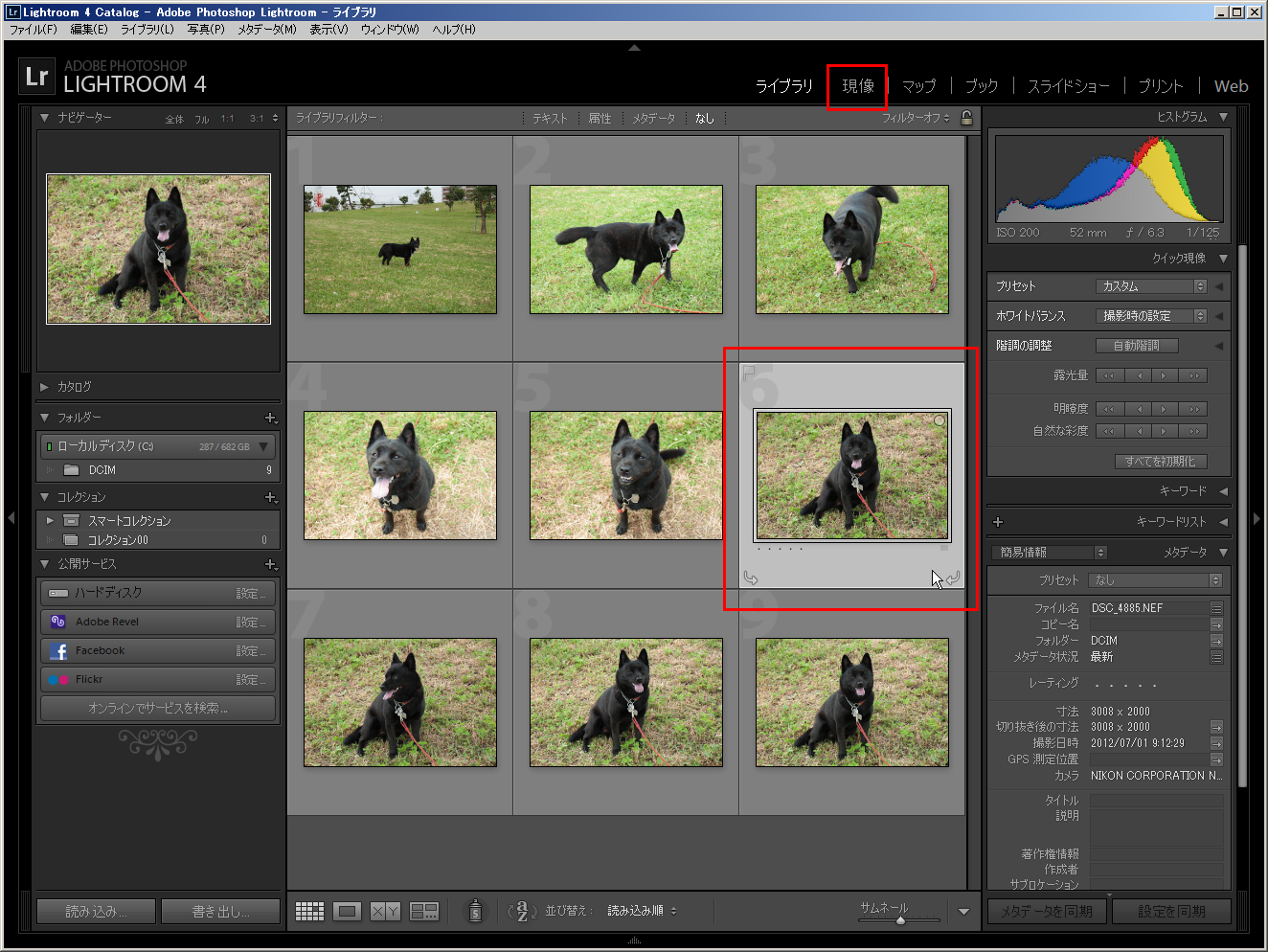Rotate photo 6 counter-clockwise via left arrow
Screen dimensions: 1268x952
751,578
